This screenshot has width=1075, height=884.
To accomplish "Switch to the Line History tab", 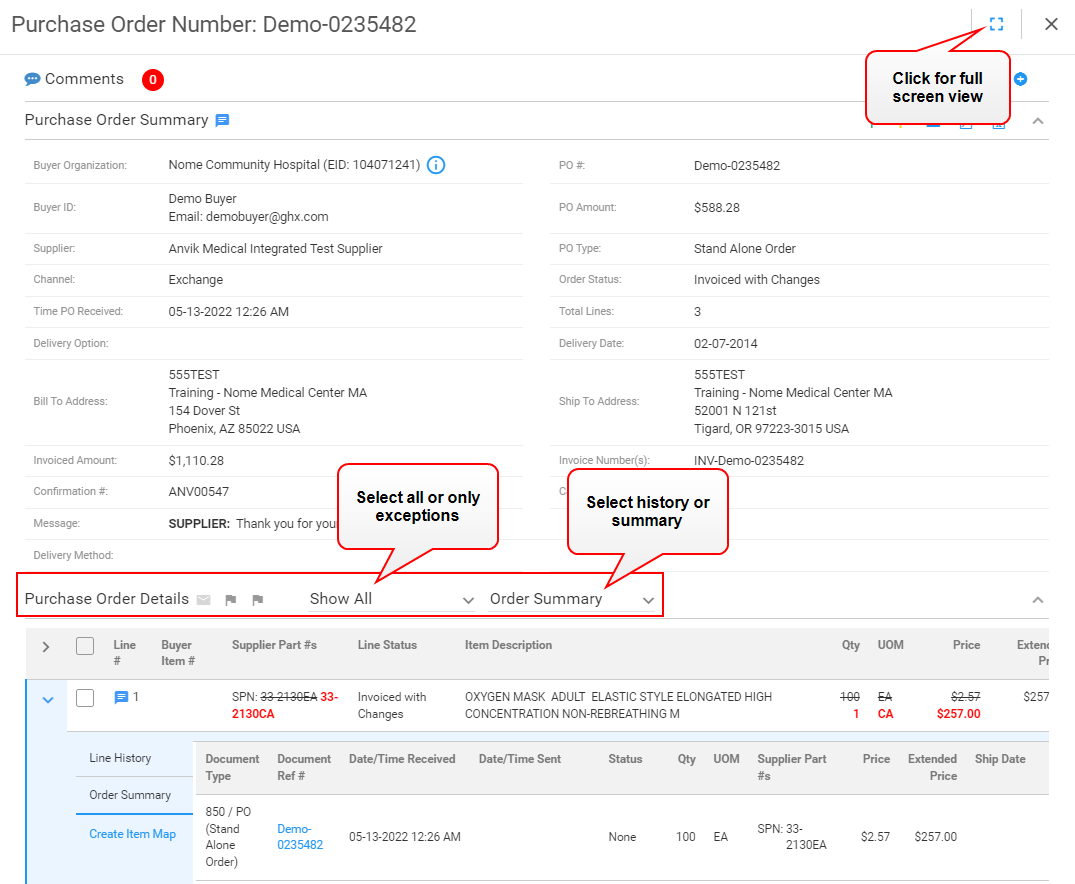I will pos(120,758).
